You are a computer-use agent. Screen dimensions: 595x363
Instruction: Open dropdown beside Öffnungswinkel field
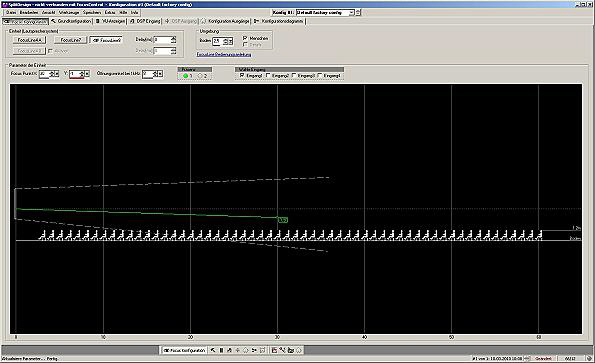pos(160,74)
